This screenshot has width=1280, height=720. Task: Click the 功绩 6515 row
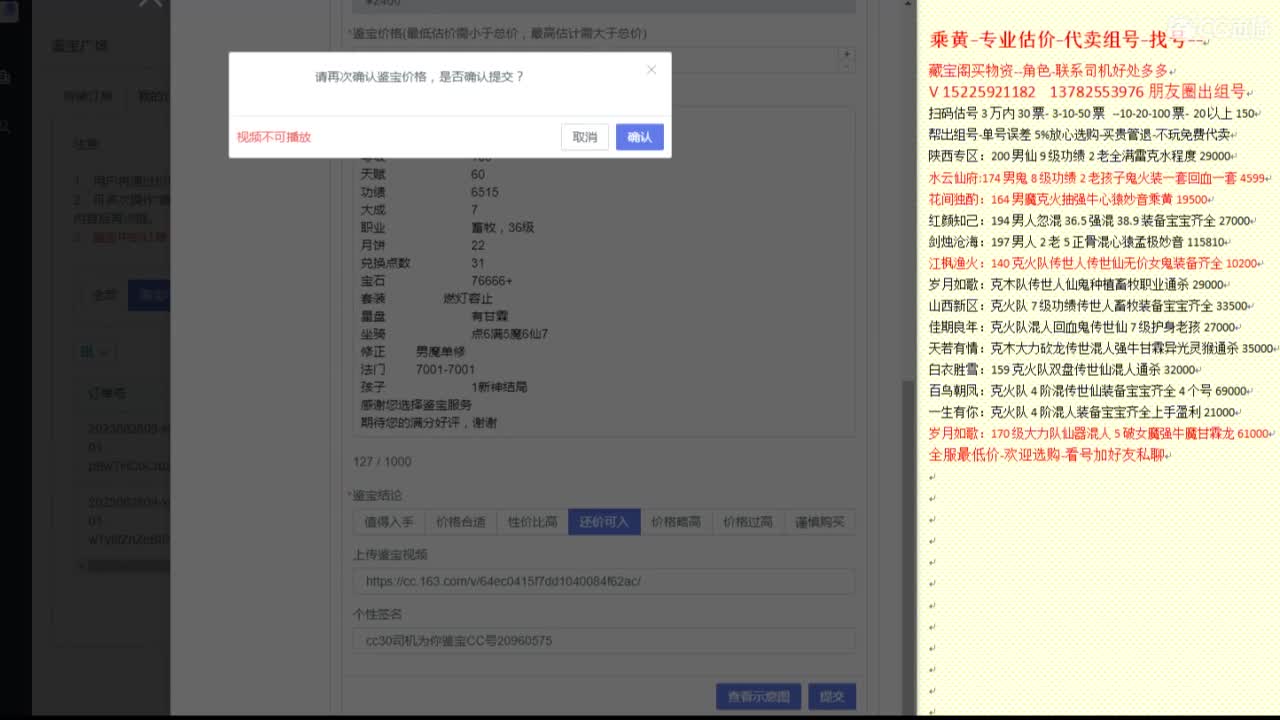430,192
